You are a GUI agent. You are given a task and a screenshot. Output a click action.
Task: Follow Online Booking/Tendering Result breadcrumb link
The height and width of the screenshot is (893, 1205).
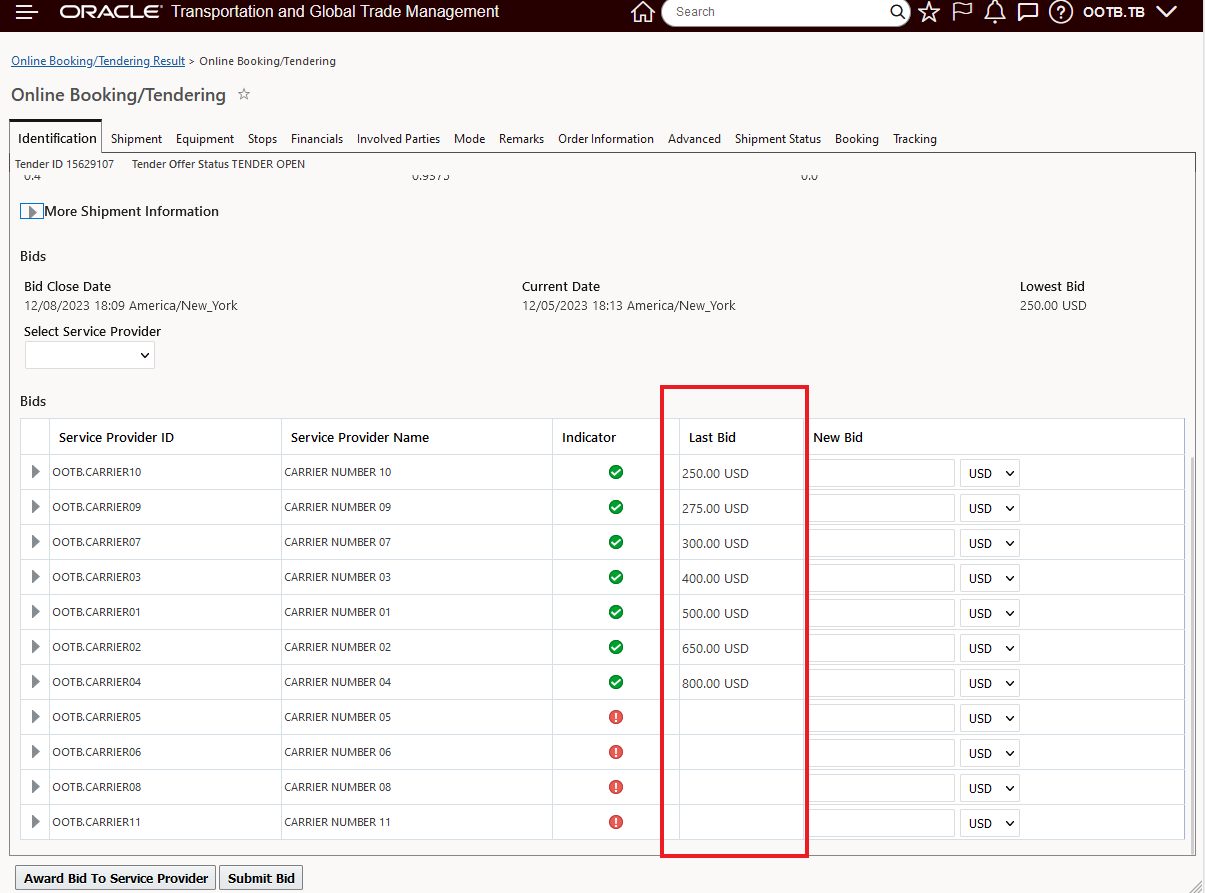pyautogui.click(x=98, y=61)
